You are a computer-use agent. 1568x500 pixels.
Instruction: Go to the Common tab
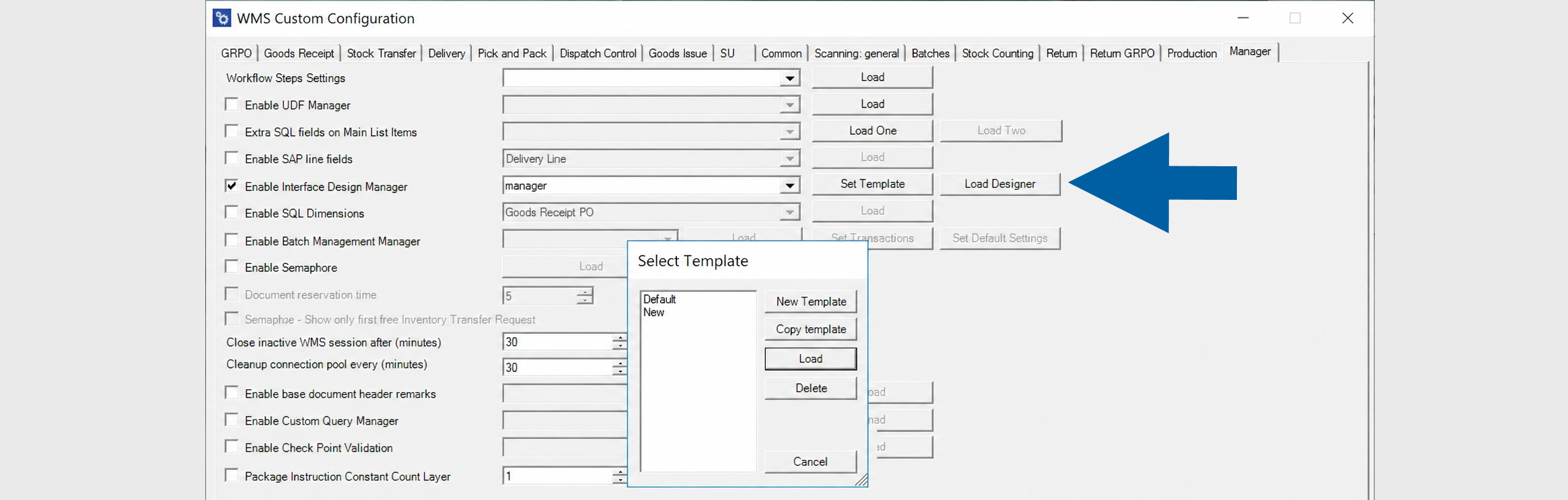781,53
